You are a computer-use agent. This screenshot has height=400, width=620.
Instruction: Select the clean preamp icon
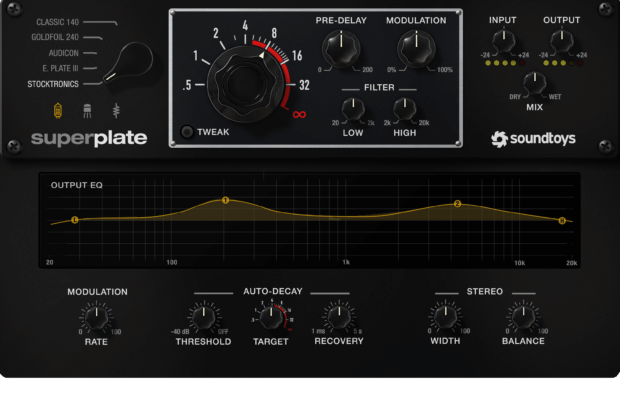tap(116, 111)
